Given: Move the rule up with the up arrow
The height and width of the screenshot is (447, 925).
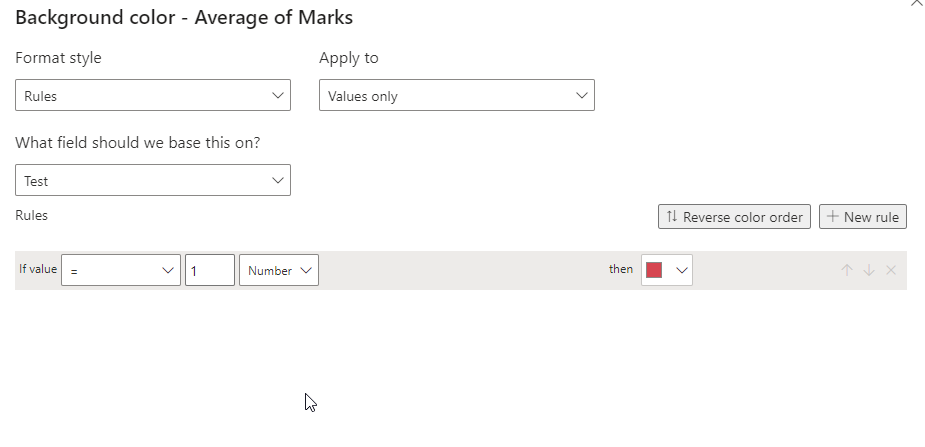Looking at the screenshot, I should click(x=847, y=270).
